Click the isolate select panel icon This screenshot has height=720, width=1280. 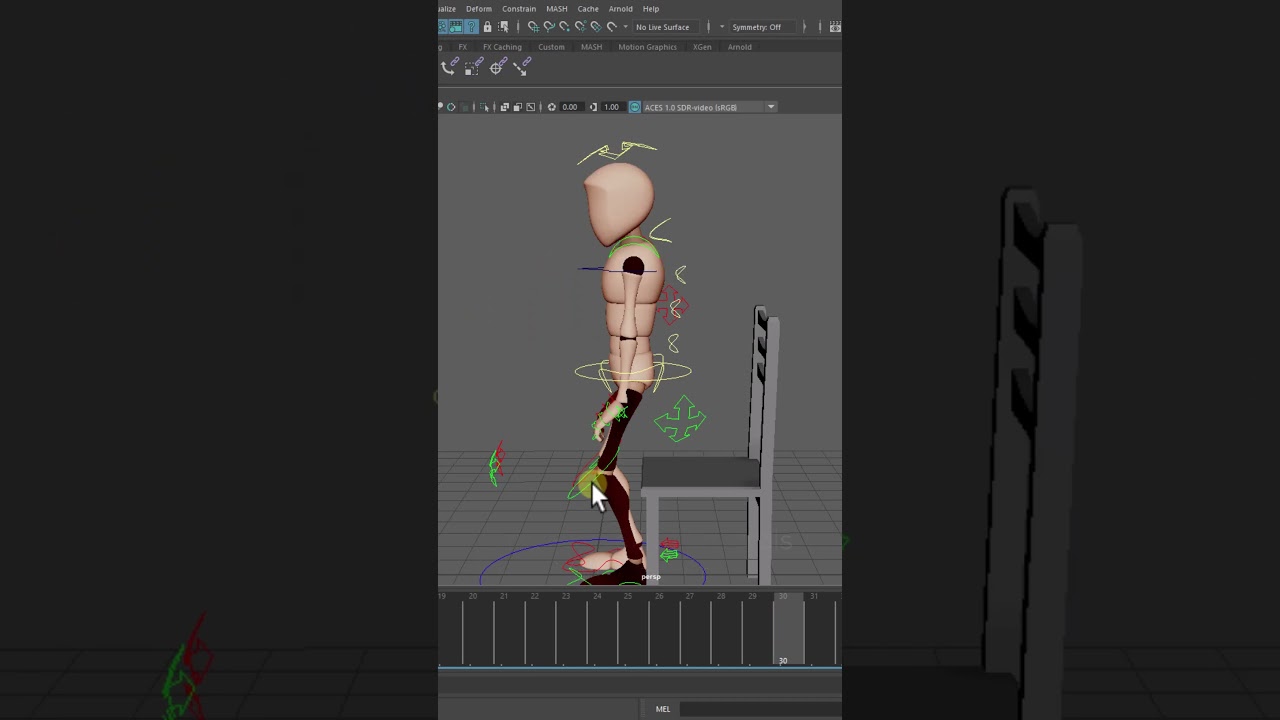(x=484, y=107)
